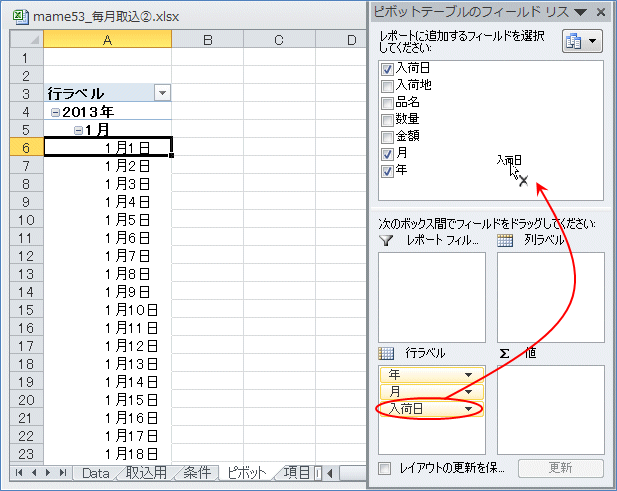Screen dimensions: 617x491
Task: Open the 年 row label field dropdown
Action: coord(468,375)
